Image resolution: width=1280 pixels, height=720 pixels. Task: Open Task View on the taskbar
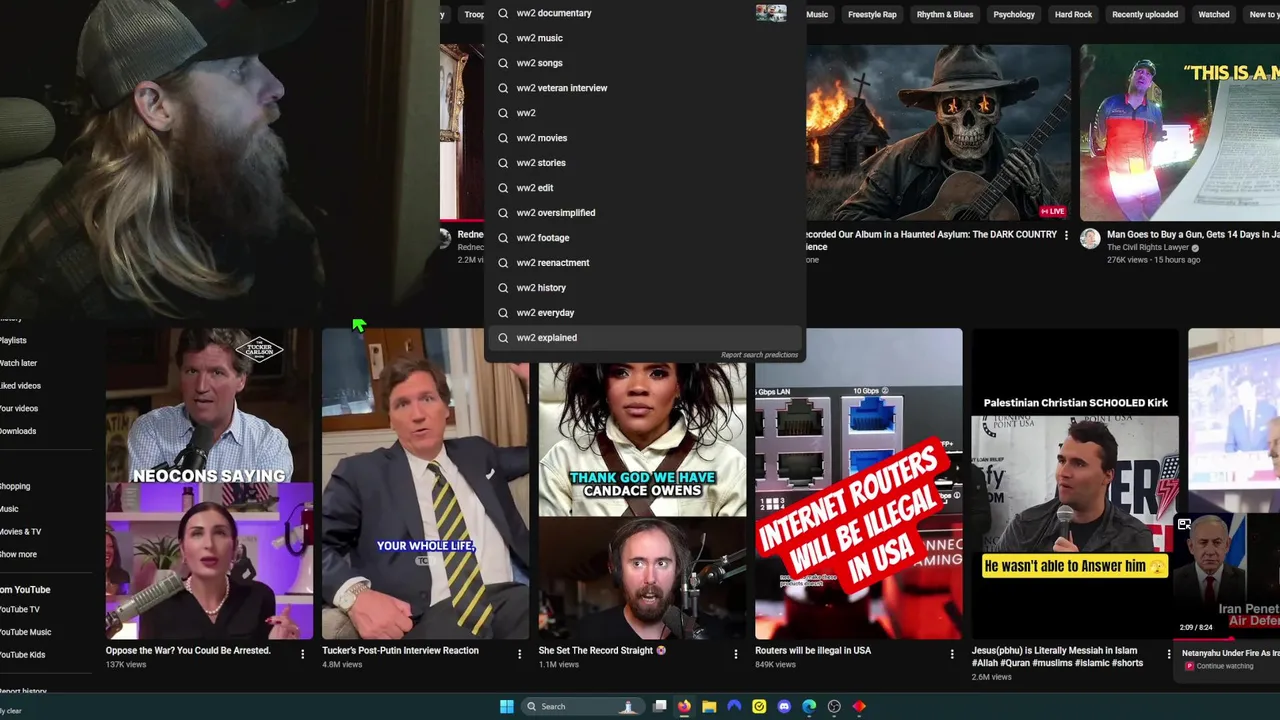(x=660, y=706)
